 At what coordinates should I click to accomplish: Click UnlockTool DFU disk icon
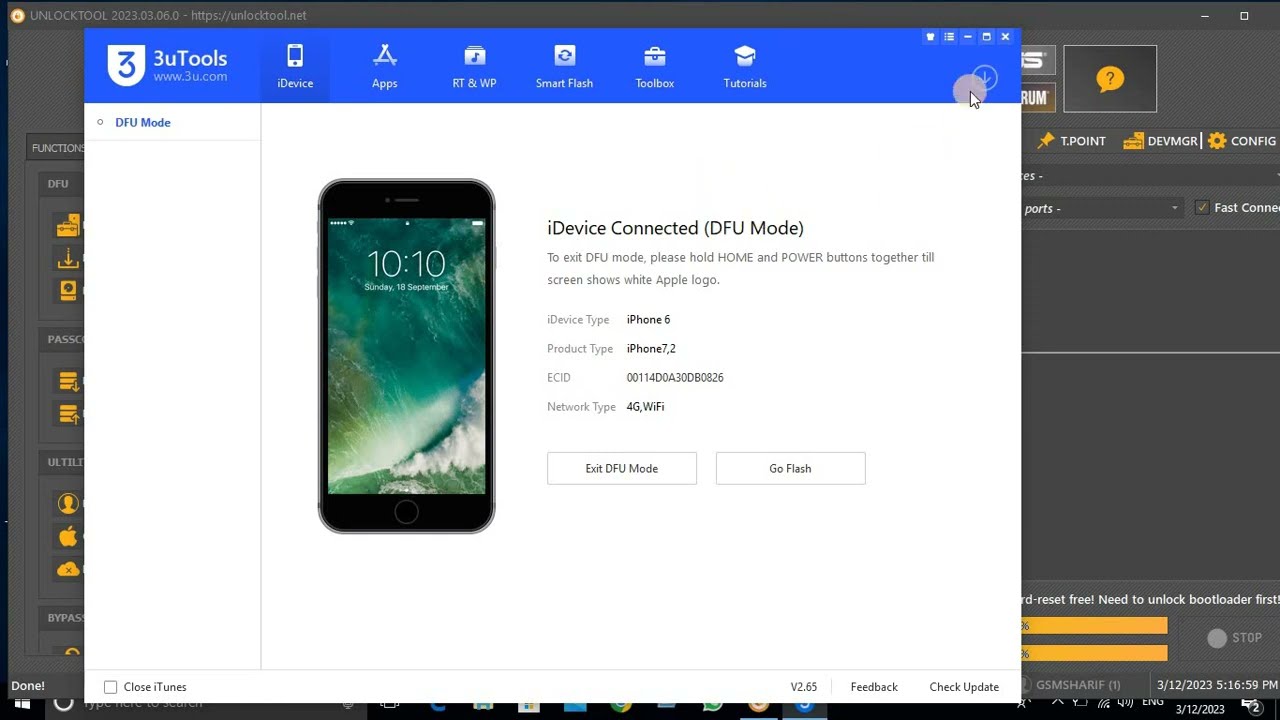68,291
